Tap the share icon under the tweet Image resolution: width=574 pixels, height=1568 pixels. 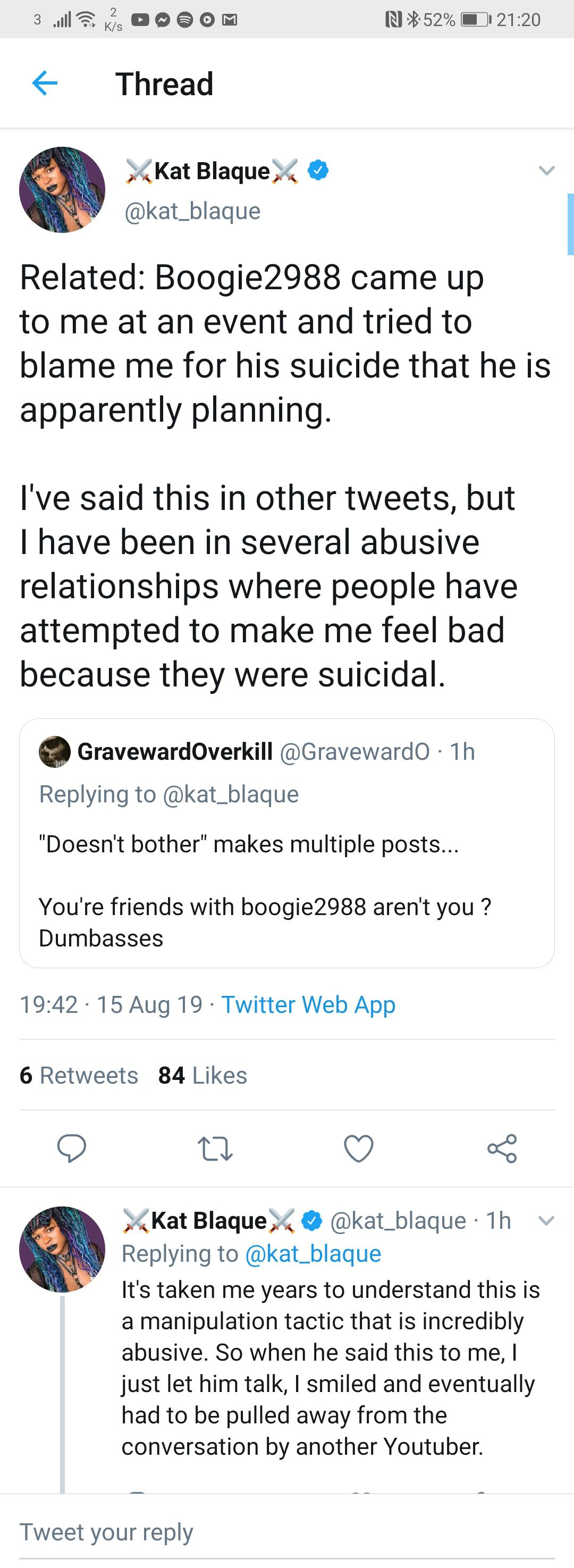pyautogui.click(x=502, y=1148)
